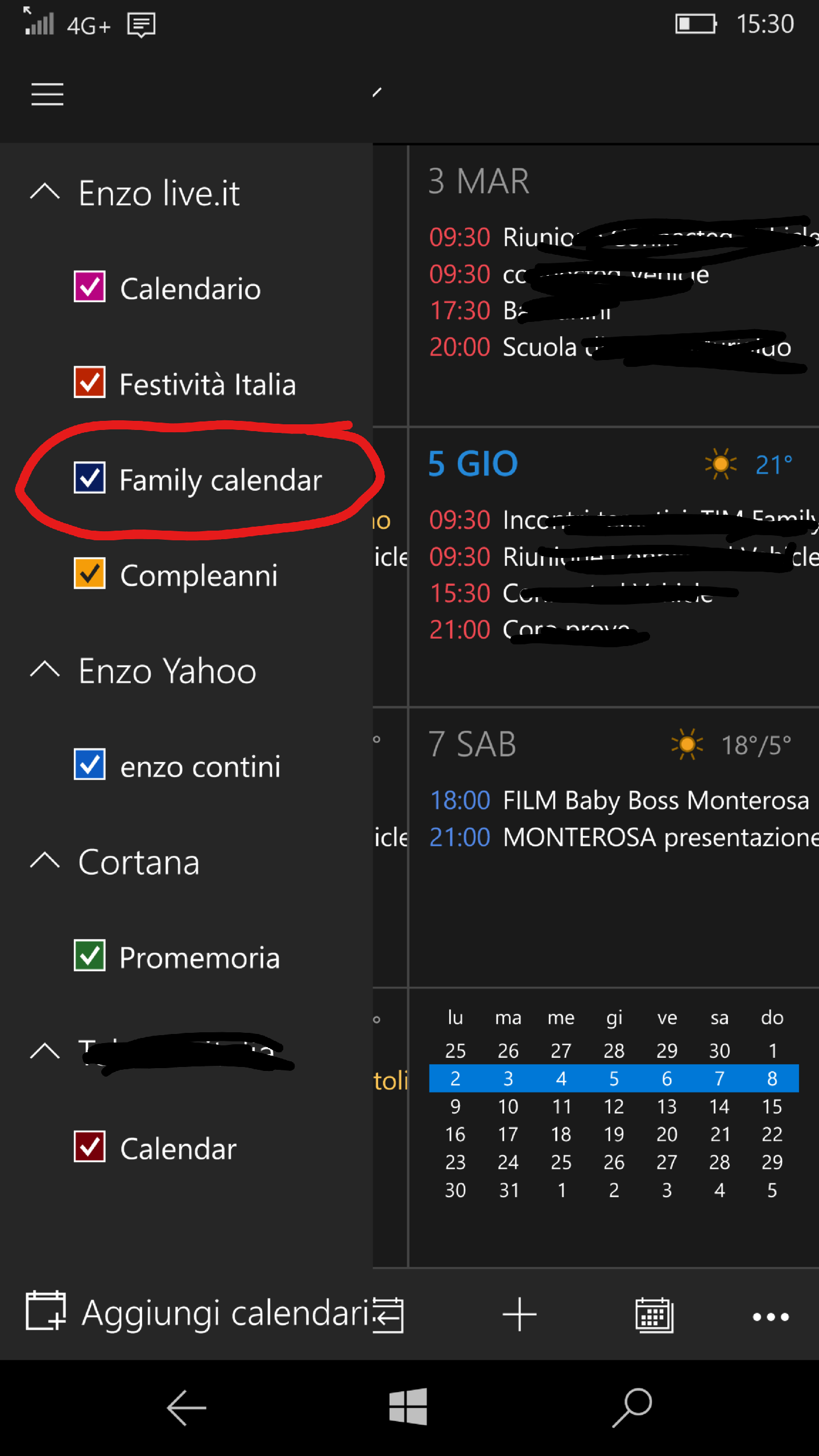Collapse the Enzo live.it account section
The width and height of the screenshot is (819, 1456).
[x=45, y=192]
